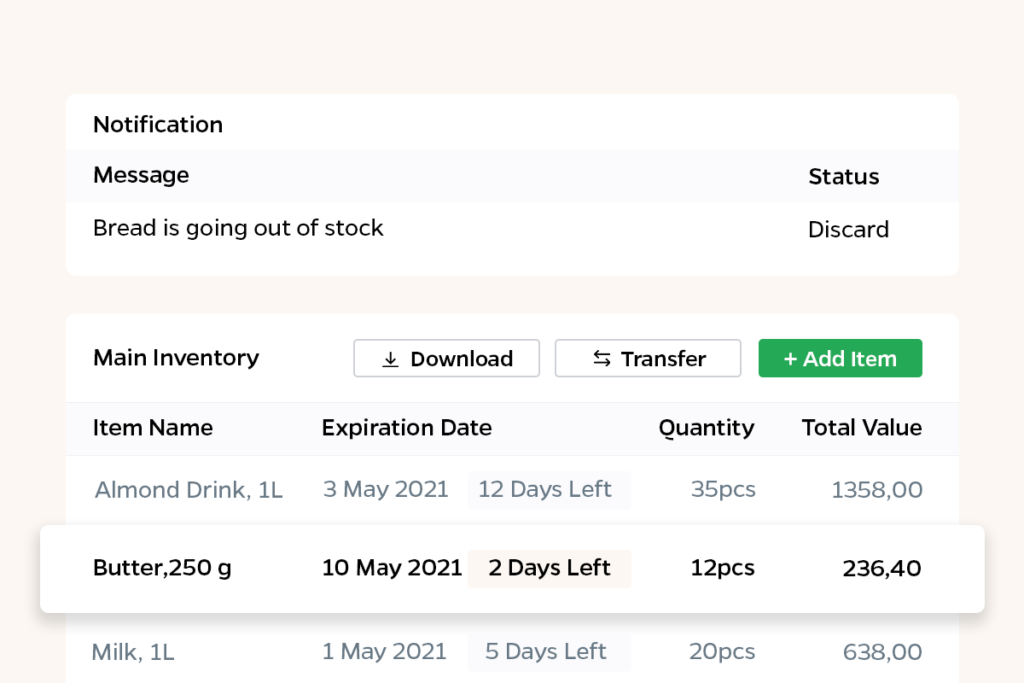This screenshot has height=683, width=1024.
Task: Select the 3 May 2021 expiration date
Action: point(385,489)
